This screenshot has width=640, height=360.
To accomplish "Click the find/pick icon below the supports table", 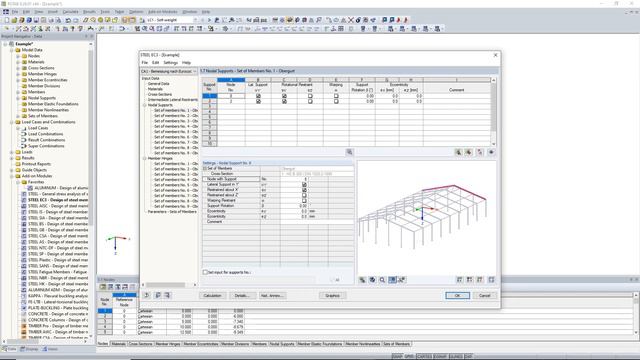I will tap(349, 152).
